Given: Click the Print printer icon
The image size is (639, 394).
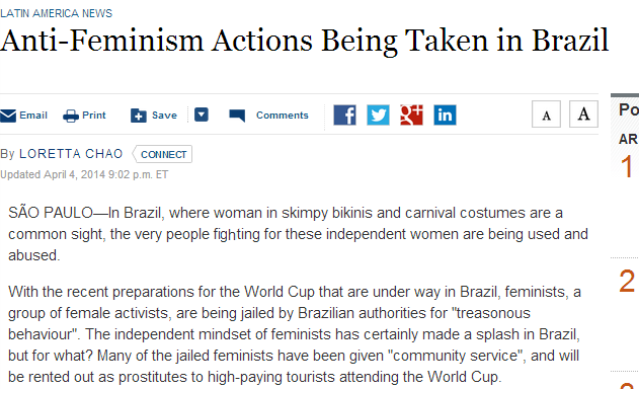Looking at the screenshot, I should click(x=71, y=116).
